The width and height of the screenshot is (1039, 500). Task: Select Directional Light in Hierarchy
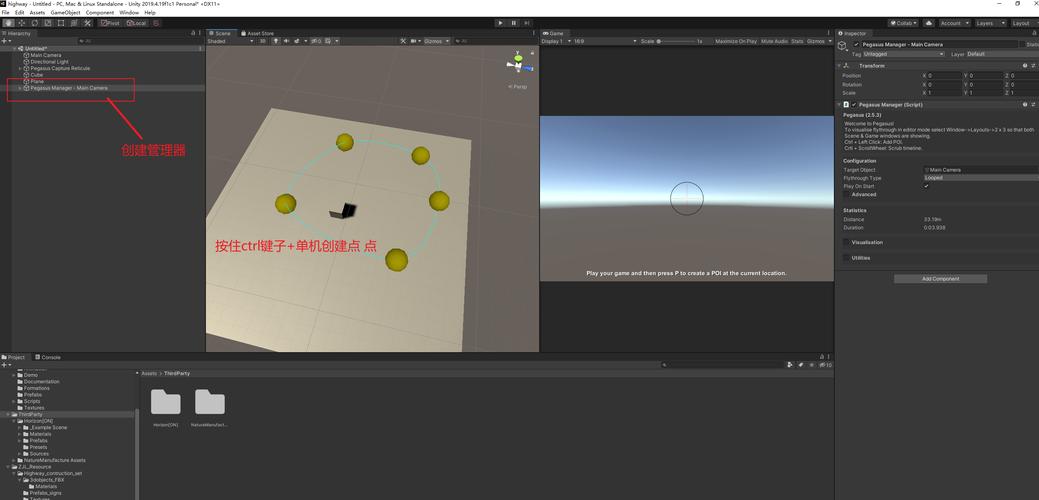point(49,62)
